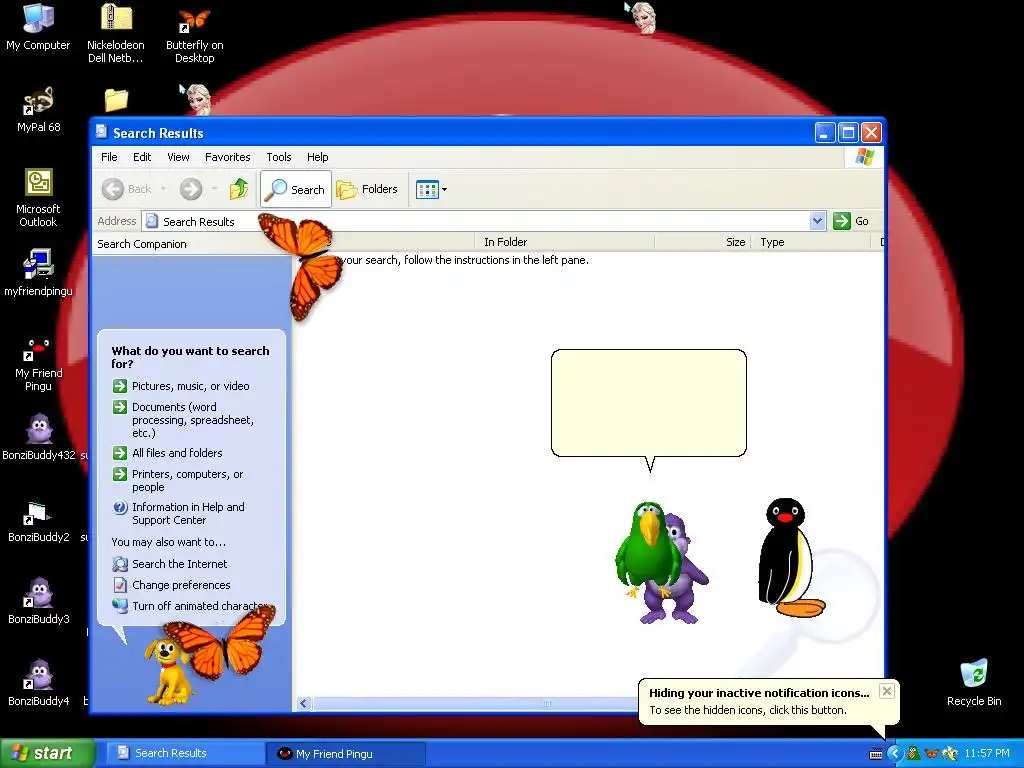The image size is (1024, 768).
Task: Switch to Search Results taskbar button
Action: [185, 754]
